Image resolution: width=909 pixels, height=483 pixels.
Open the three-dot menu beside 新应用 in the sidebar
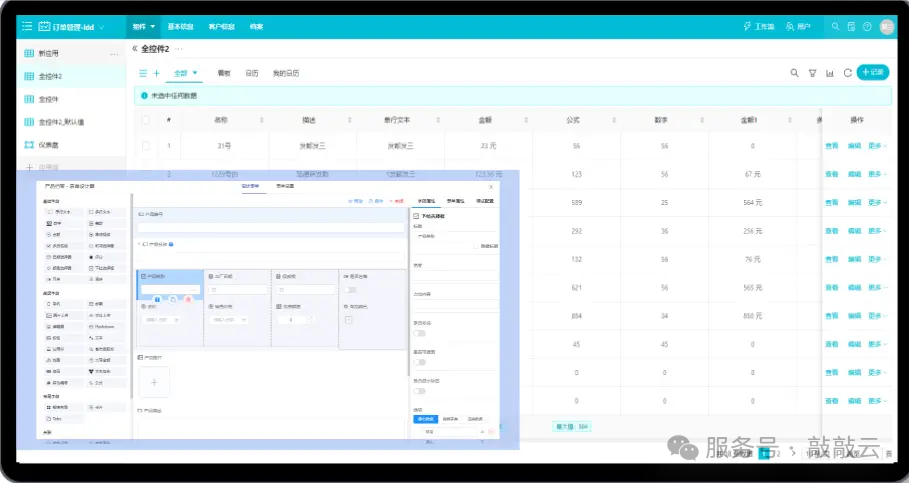[114, 54]
